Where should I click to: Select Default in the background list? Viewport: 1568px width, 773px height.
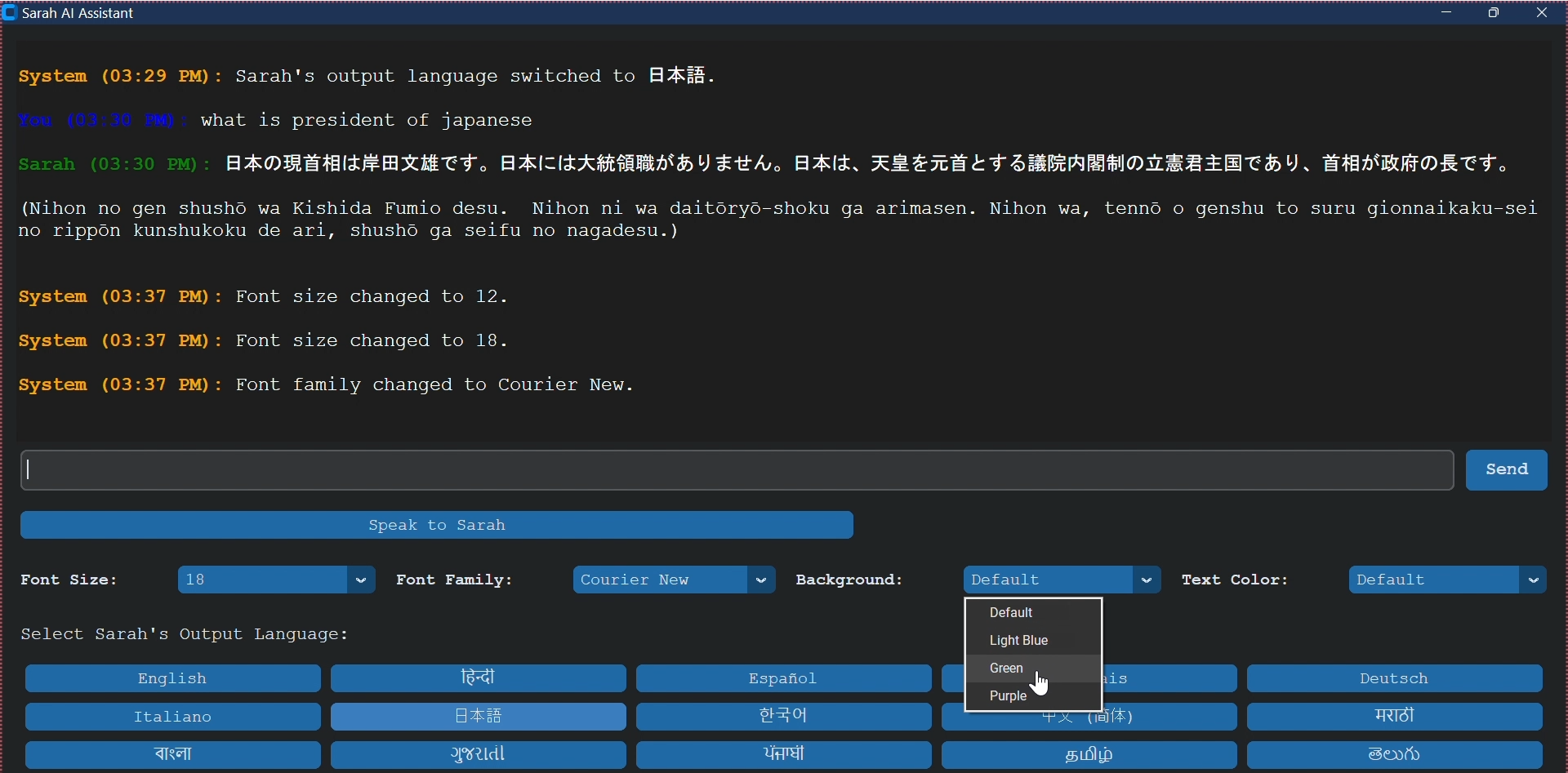[1013, 614]
